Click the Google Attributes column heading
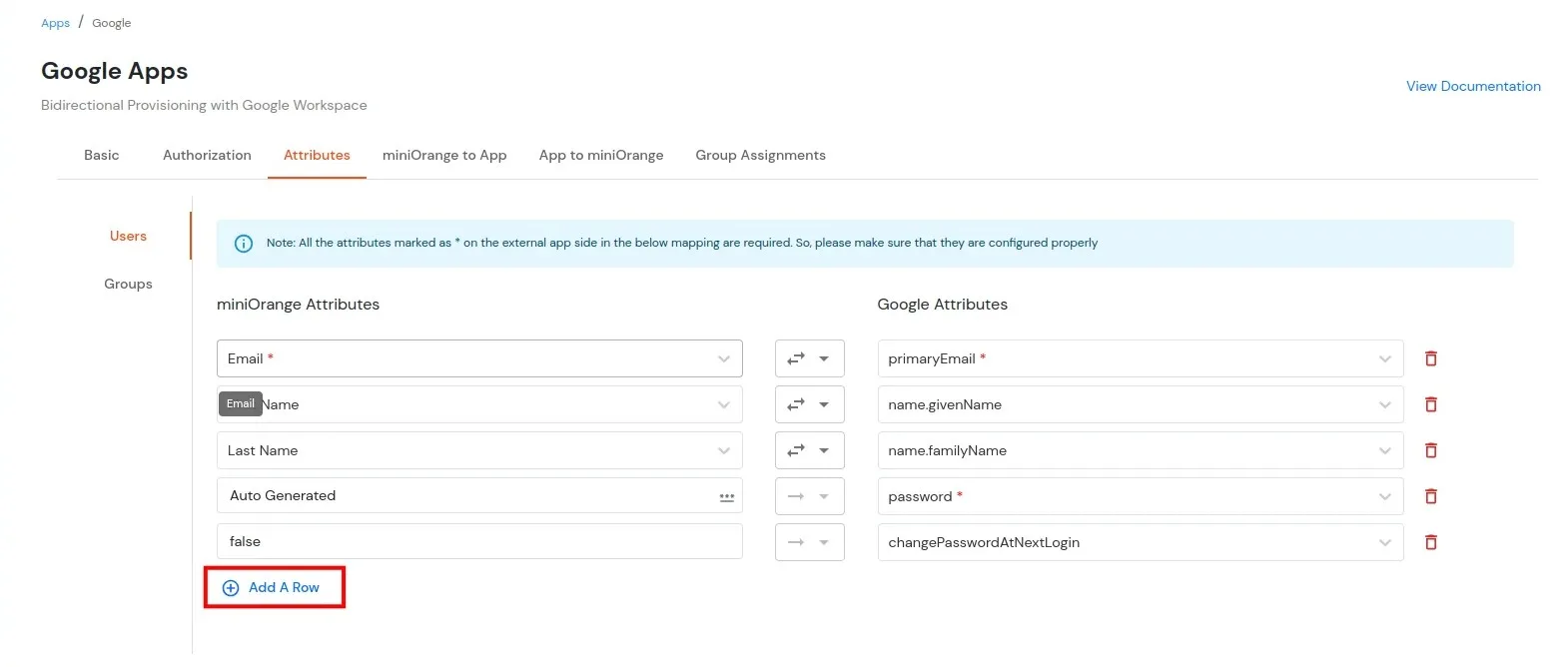The height and width of the screenshot is (667, 1568). click(x=942, y=305)
